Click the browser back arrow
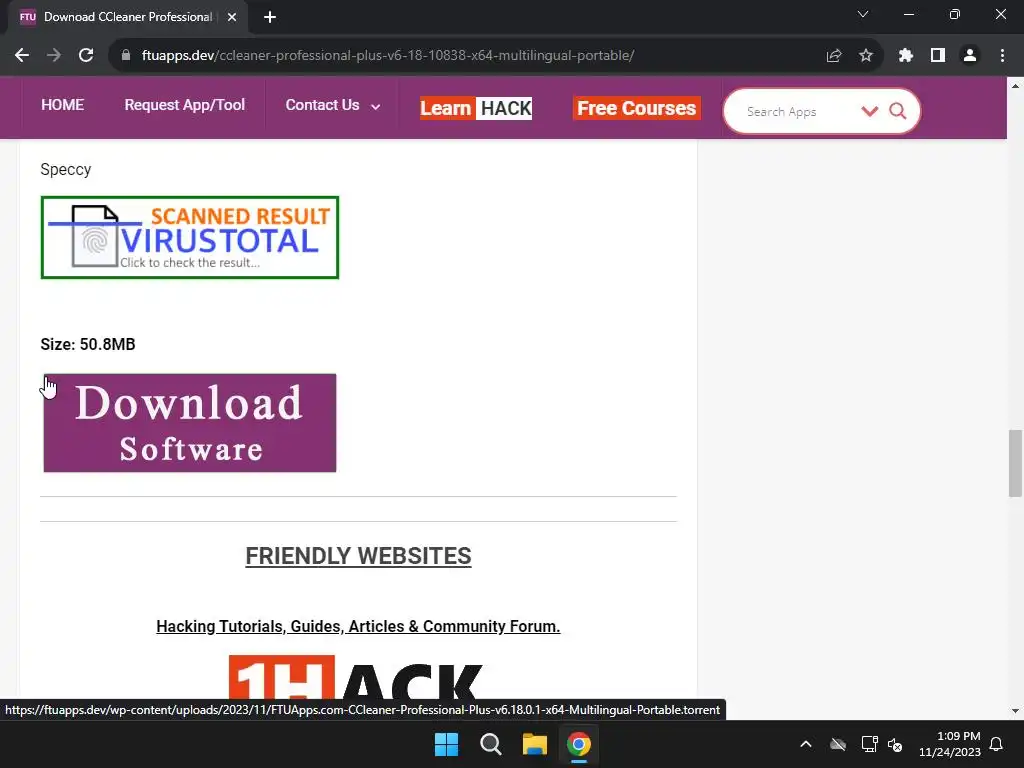The width and height of the screenshot is (1024, 768). point(22,56)
